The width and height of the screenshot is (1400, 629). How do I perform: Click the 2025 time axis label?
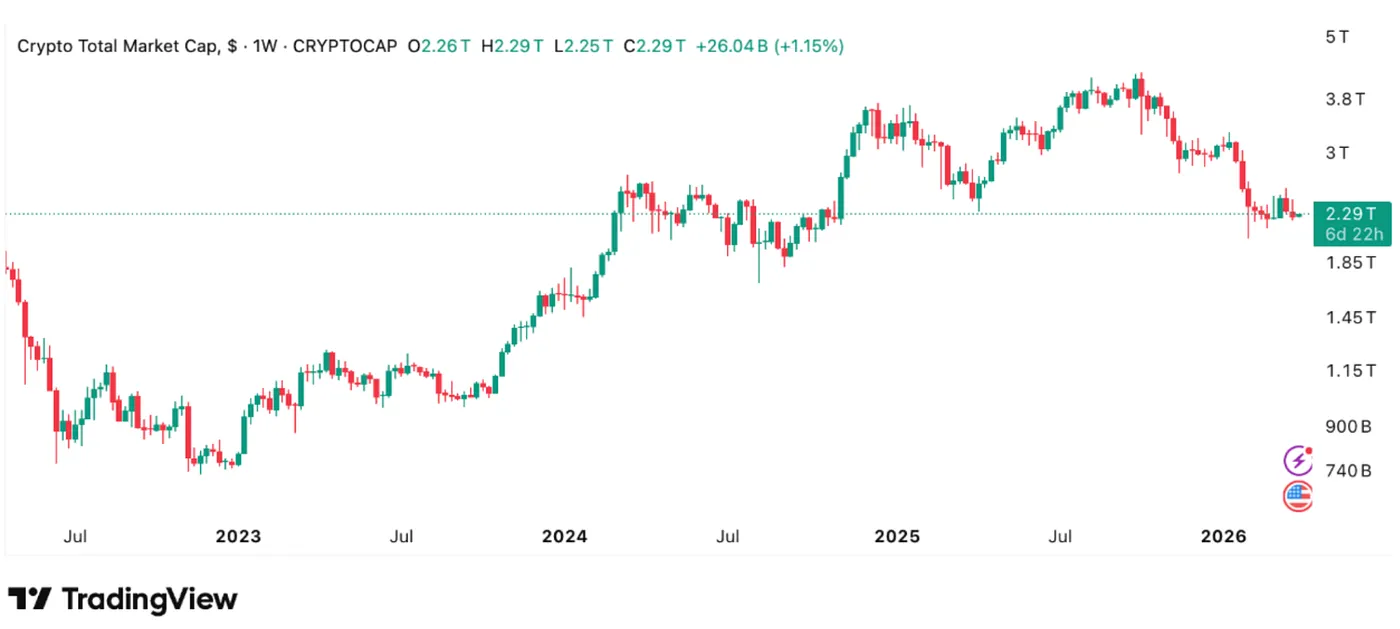896,536
